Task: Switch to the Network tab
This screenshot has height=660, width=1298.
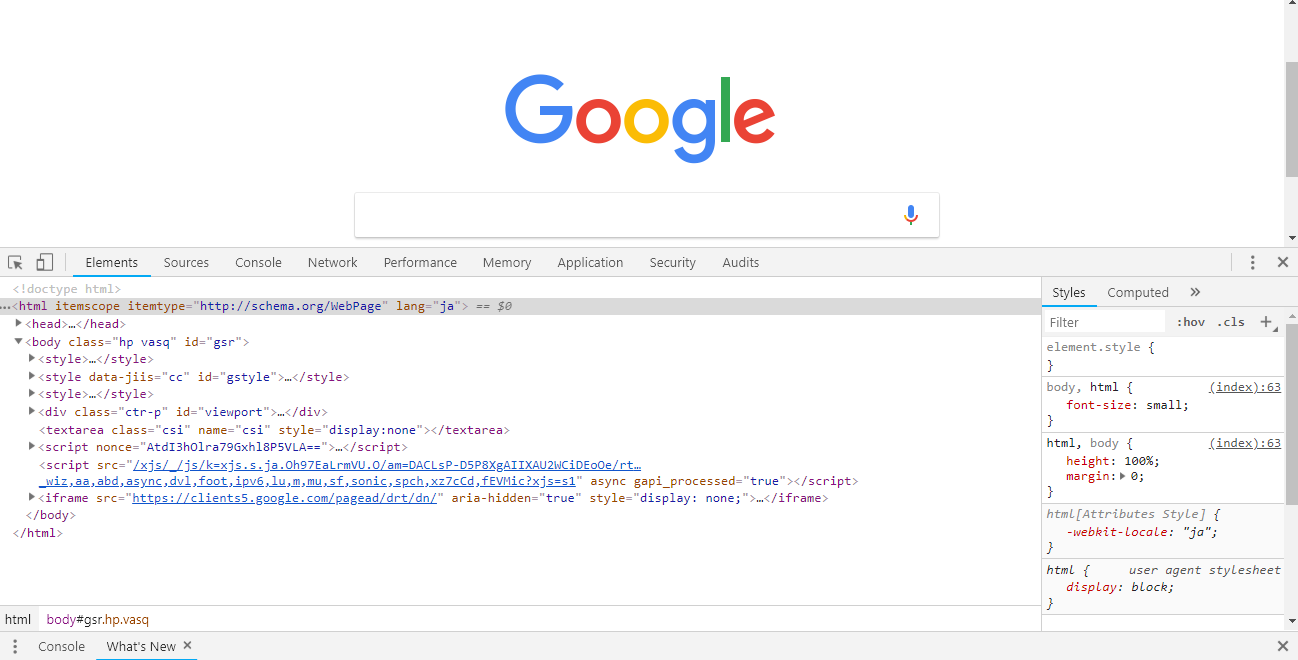Action: point(332,262)
